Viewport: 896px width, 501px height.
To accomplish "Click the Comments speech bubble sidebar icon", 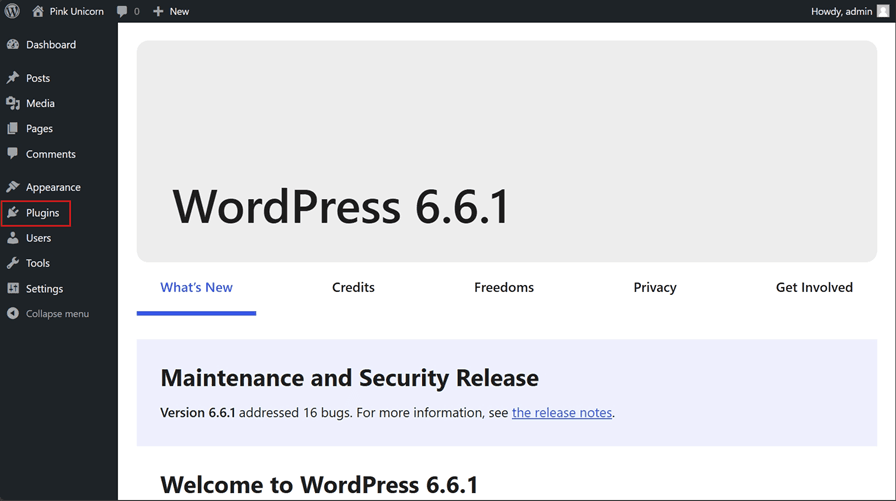I will pos(13,153).
